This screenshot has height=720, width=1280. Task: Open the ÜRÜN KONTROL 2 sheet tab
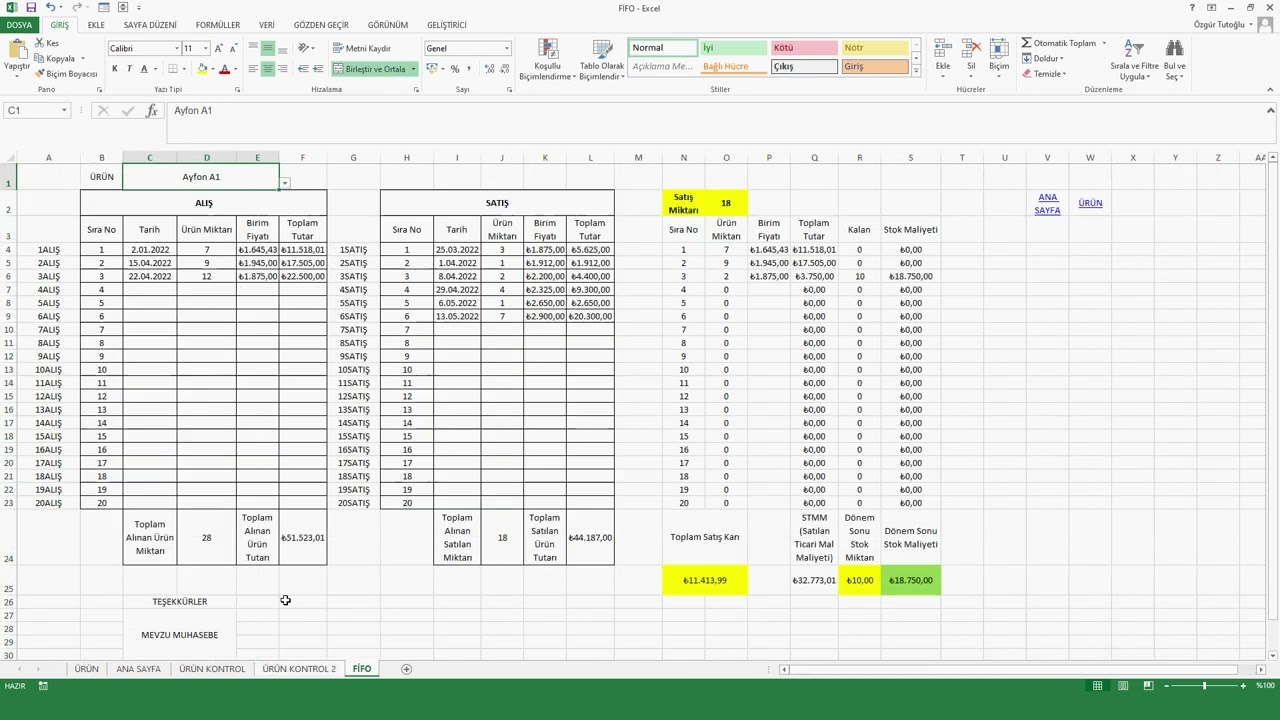pos(299,669)
